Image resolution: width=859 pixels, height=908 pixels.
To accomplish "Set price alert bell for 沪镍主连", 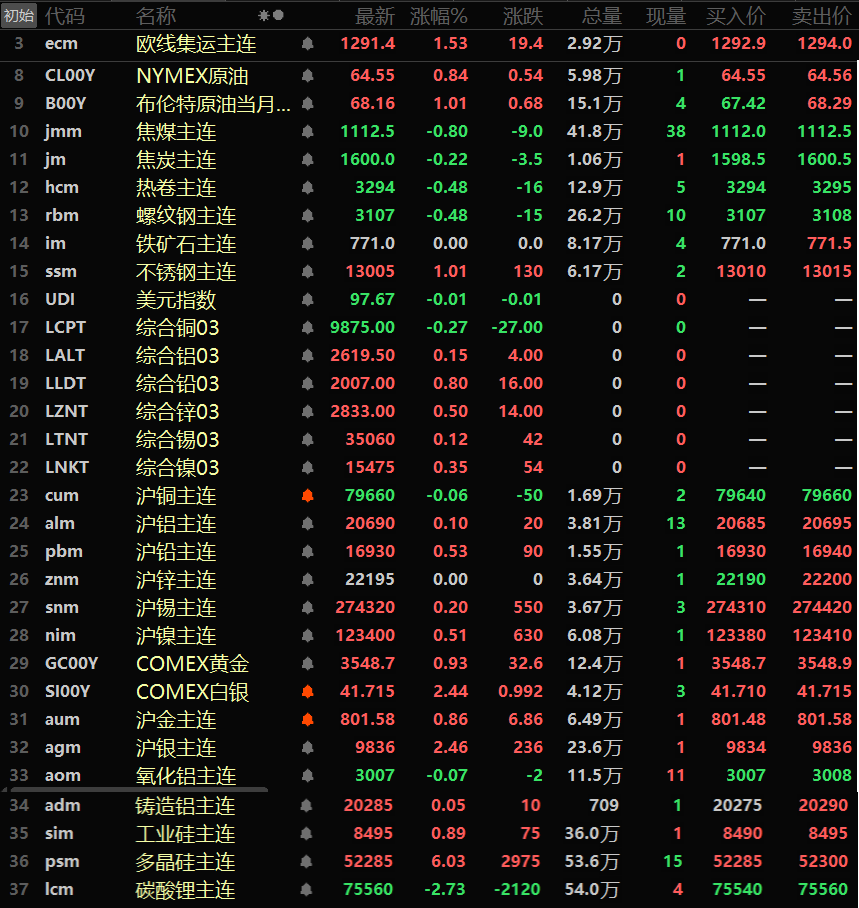I will coord(307,636).
